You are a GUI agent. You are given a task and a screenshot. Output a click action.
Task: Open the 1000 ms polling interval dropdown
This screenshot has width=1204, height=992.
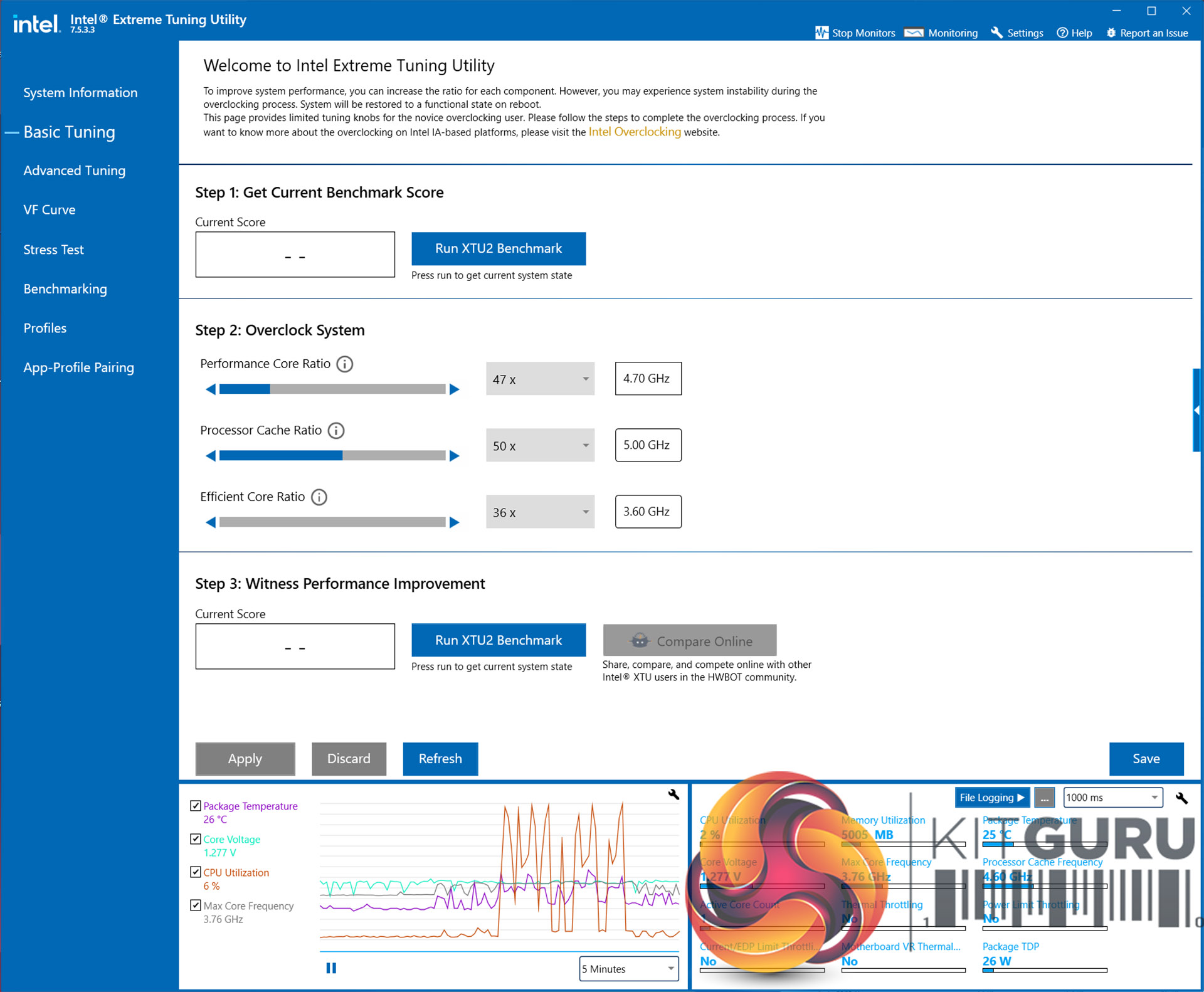coord(1112,798)
